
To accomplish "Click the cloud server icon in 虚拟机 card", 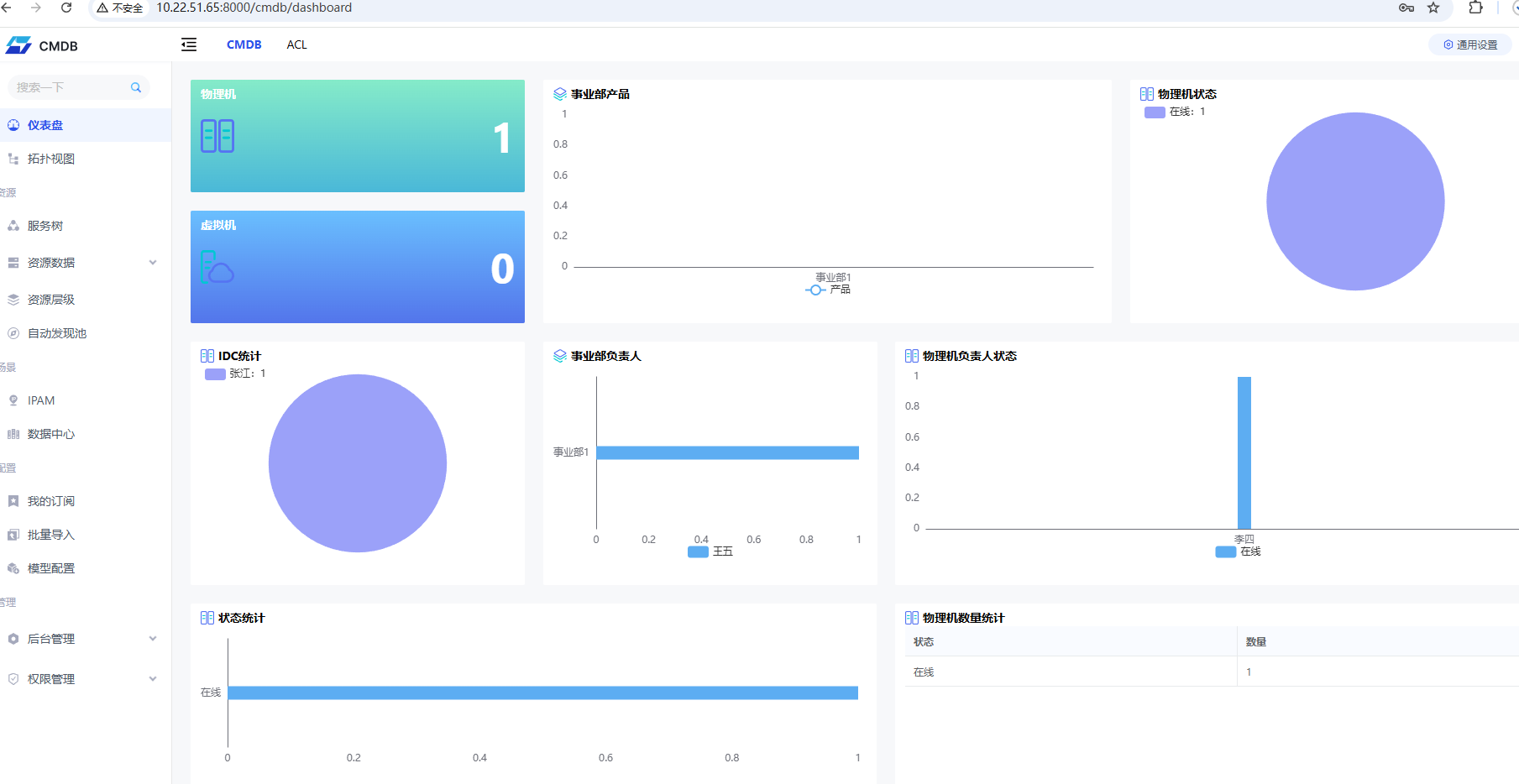I will [217, 267].
